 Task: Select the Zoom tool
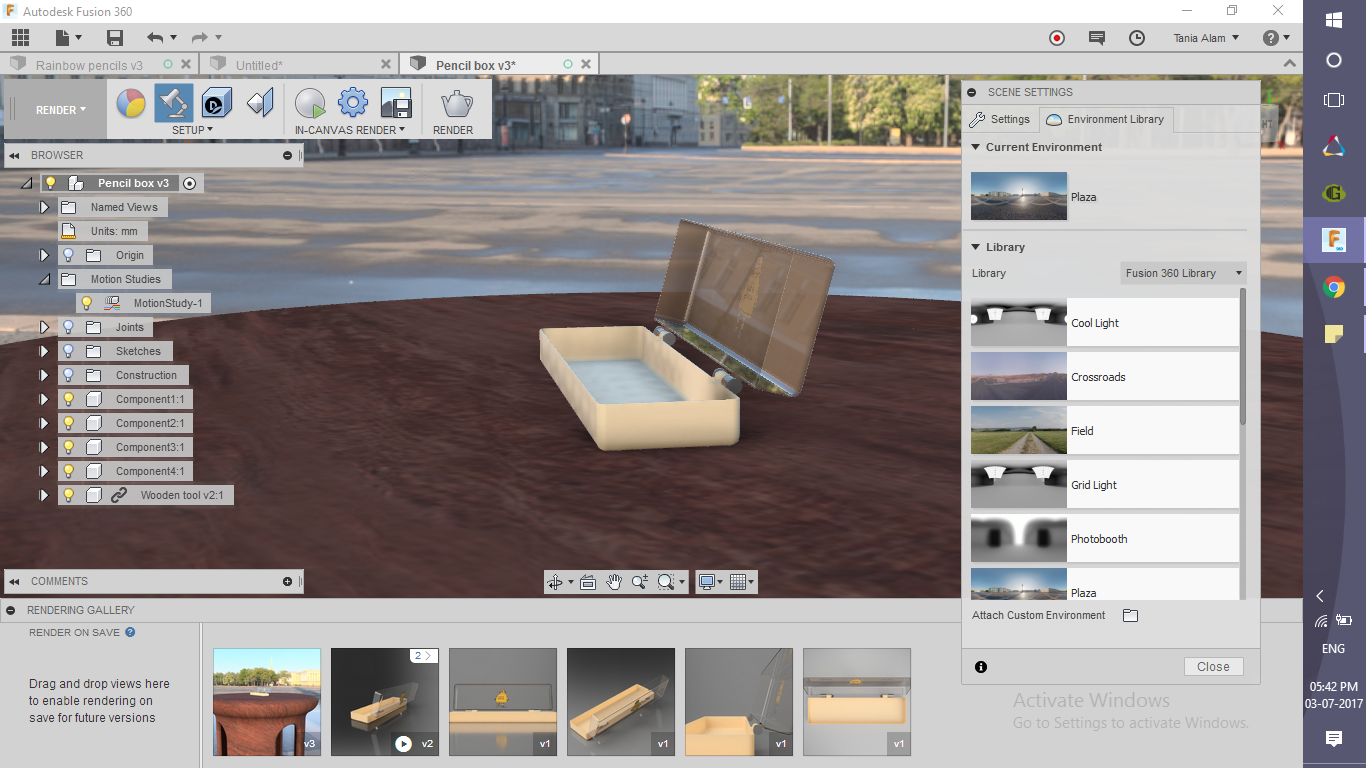[x=640, y=582]
